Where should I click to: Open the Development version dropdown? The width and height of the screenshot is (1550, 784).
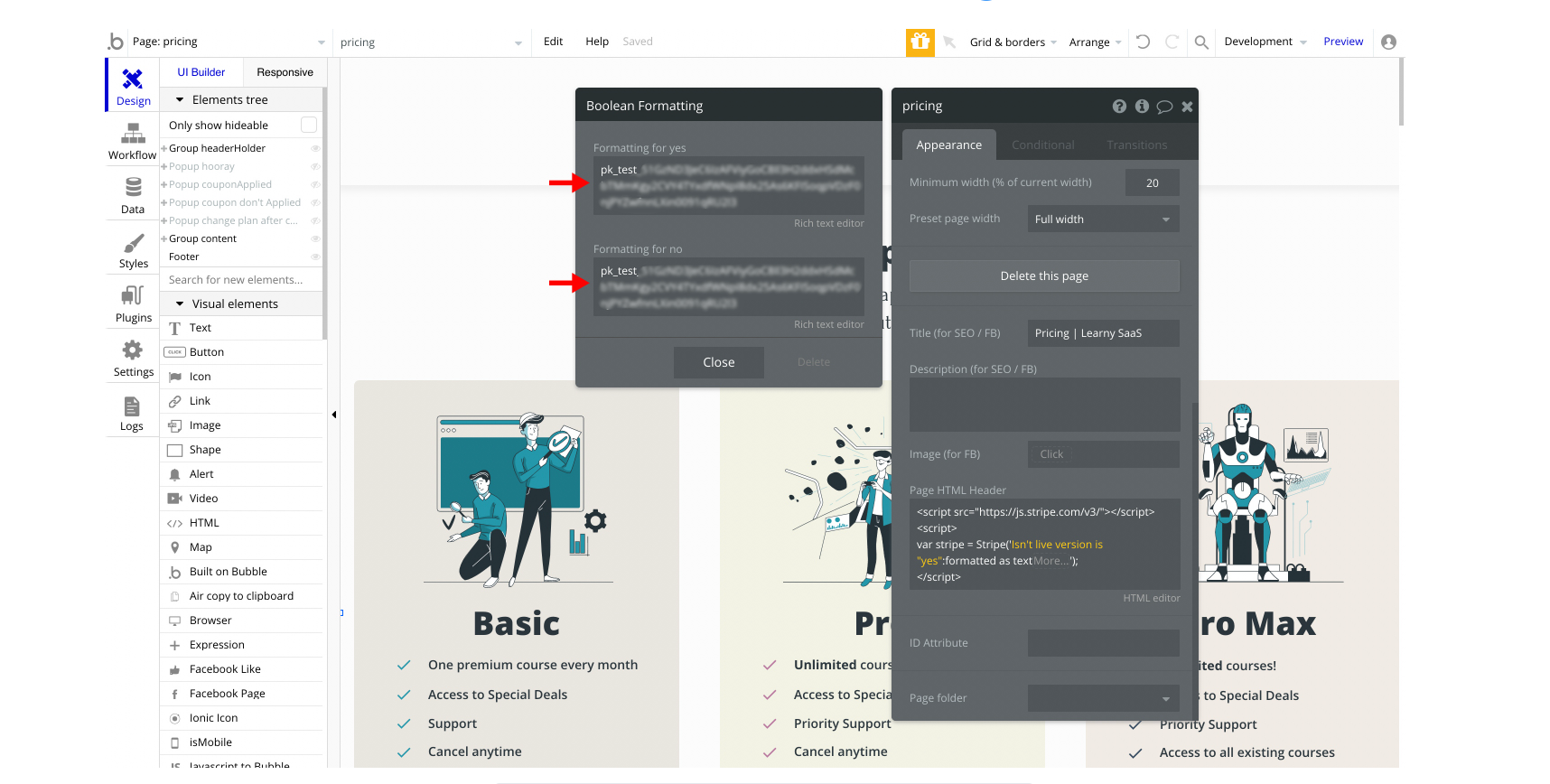tap(1265, 42)
